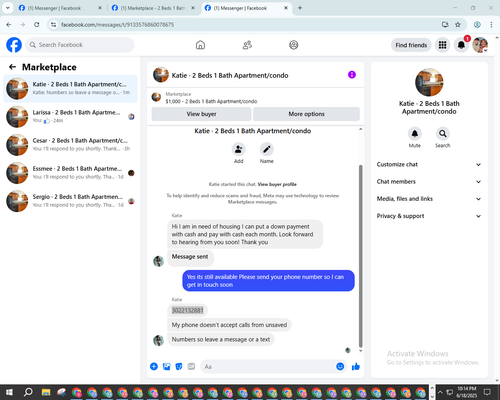The height and width of the screenshot is (400, 500).
Task: Open taskbar clock showing 10:14 PM
Action: 467,392
